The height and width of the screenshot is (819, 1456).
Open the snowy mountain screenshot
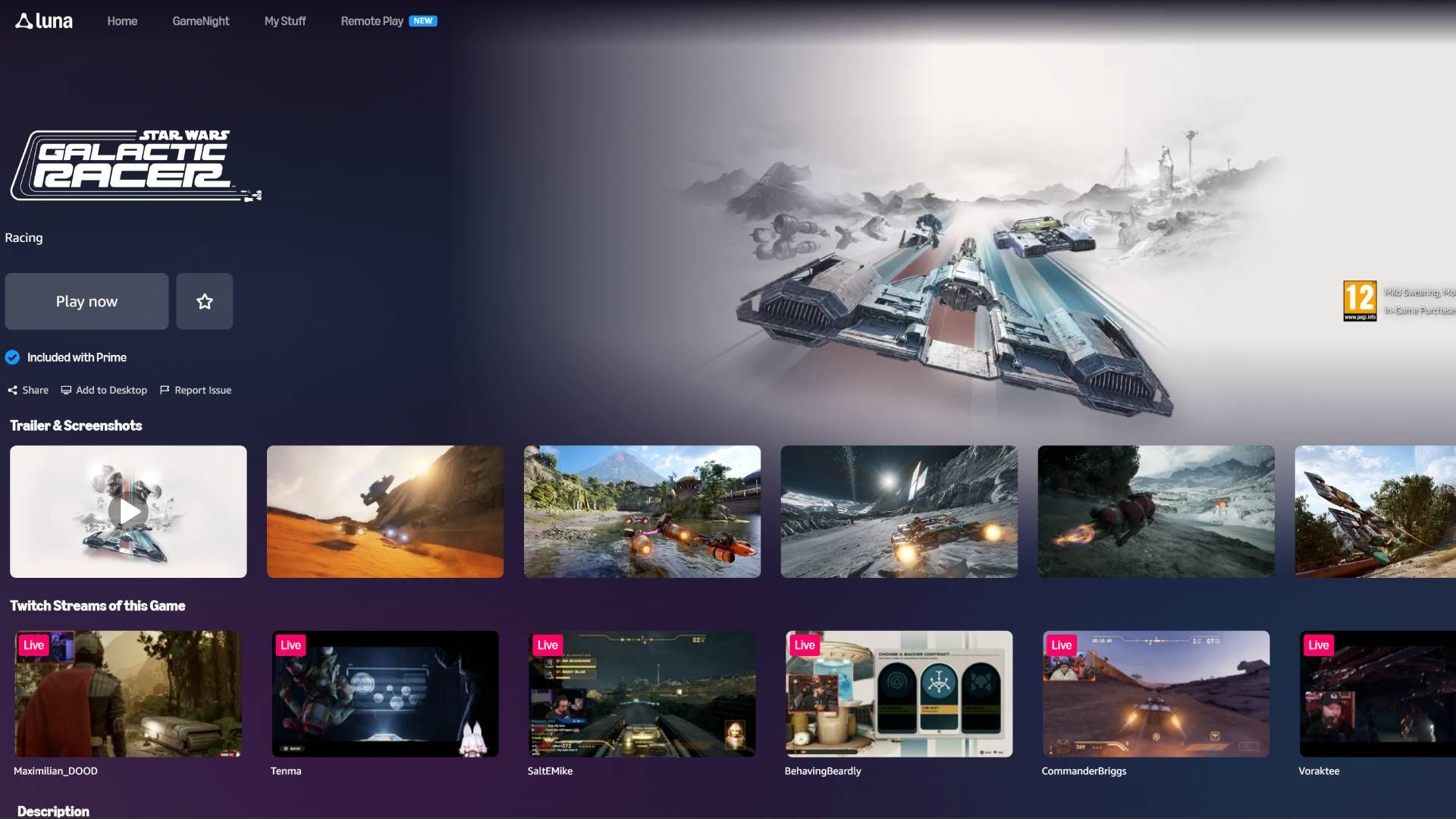pos(1156,512)
